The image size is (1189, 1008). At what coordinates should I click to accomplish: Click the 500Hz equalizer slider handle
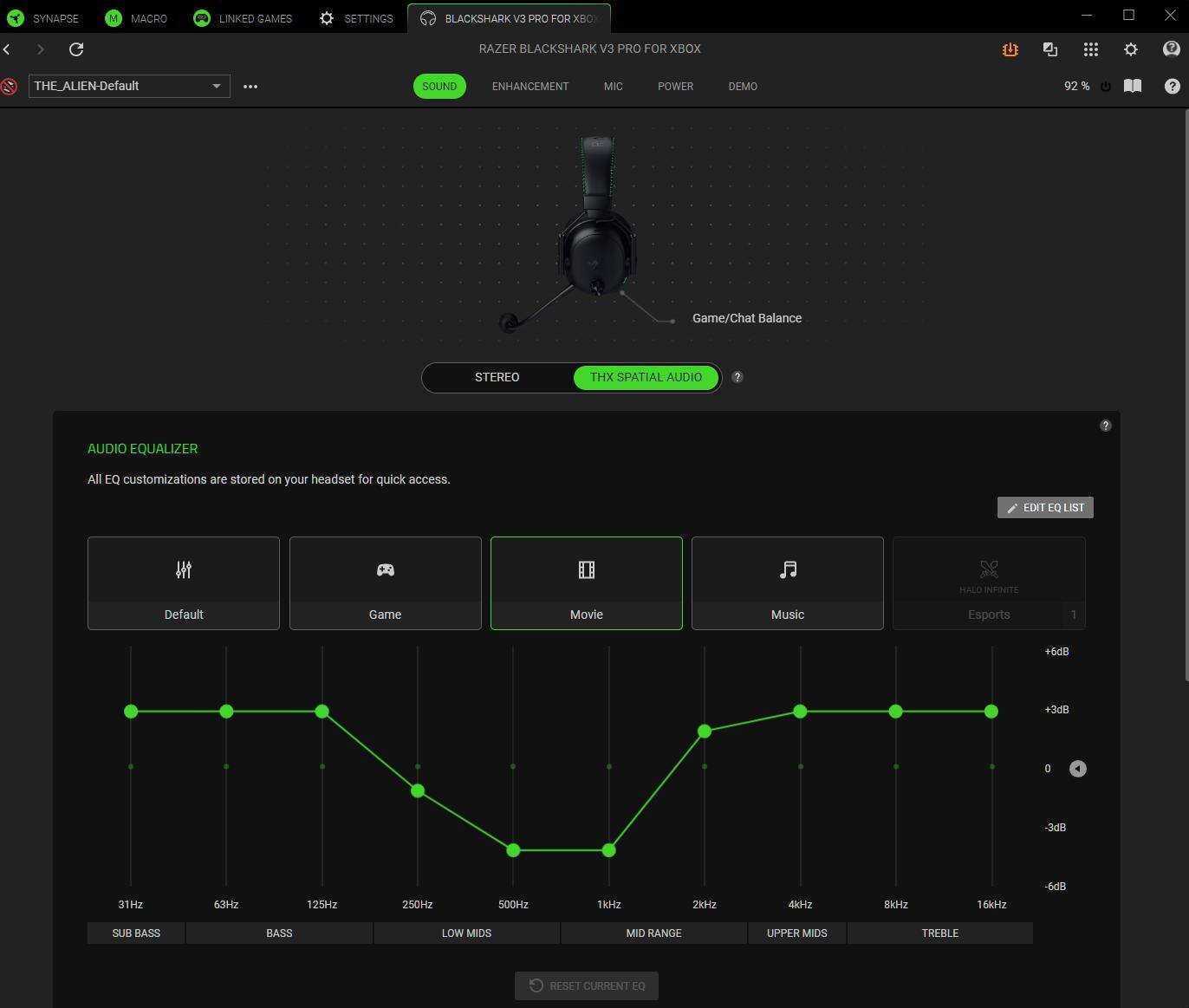[513, 850]
